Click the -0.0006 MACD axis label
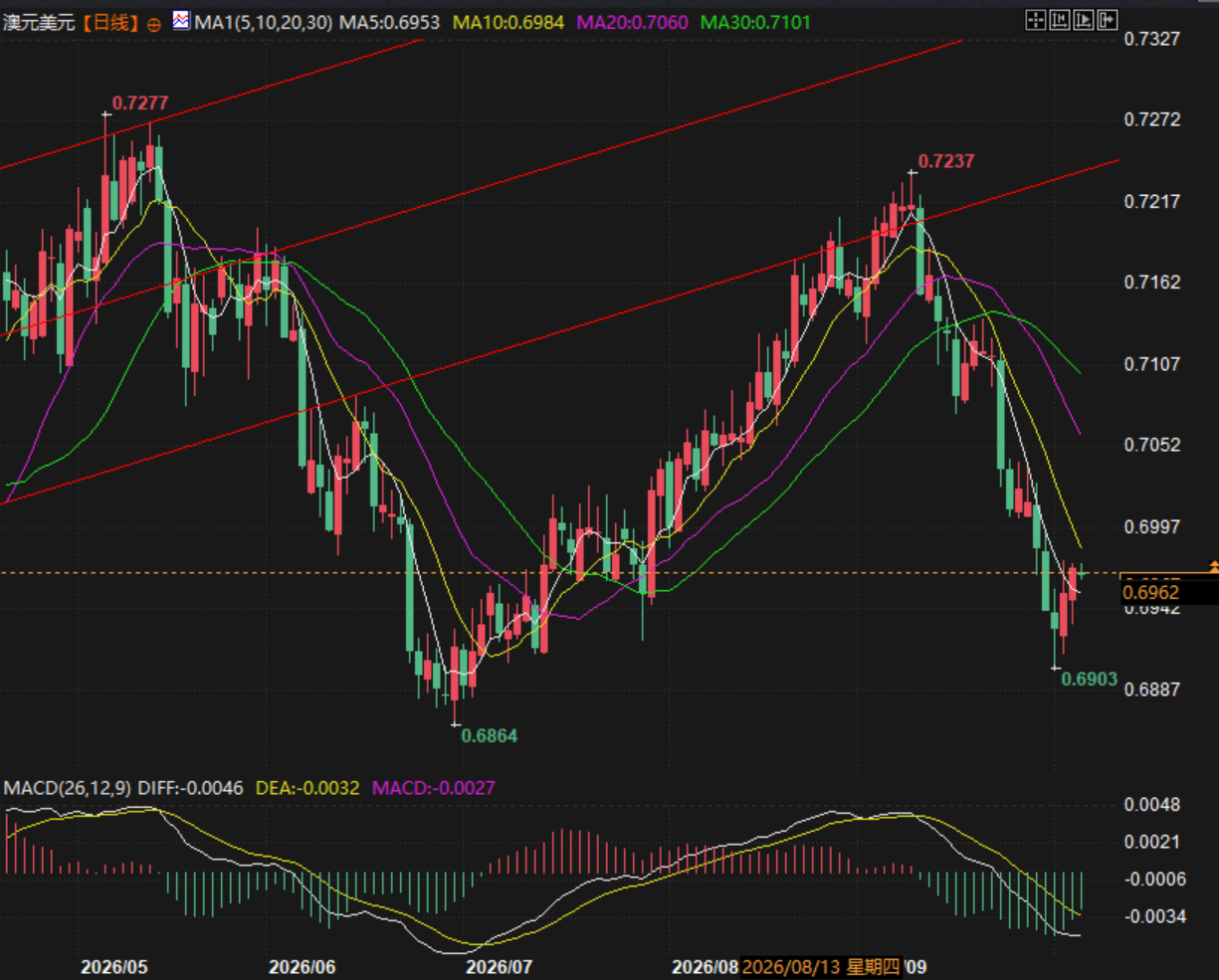The image size is (1219, 980). 1155,879
